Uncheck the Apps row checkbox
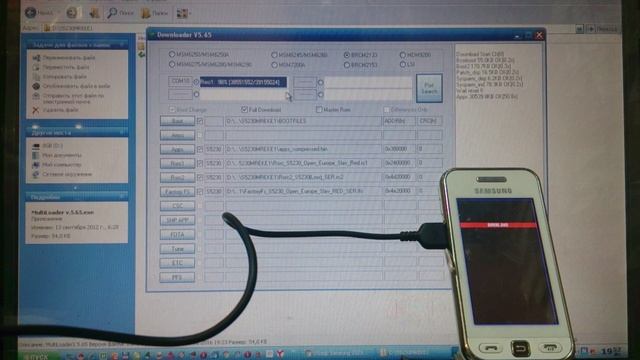 pos(200,149)
